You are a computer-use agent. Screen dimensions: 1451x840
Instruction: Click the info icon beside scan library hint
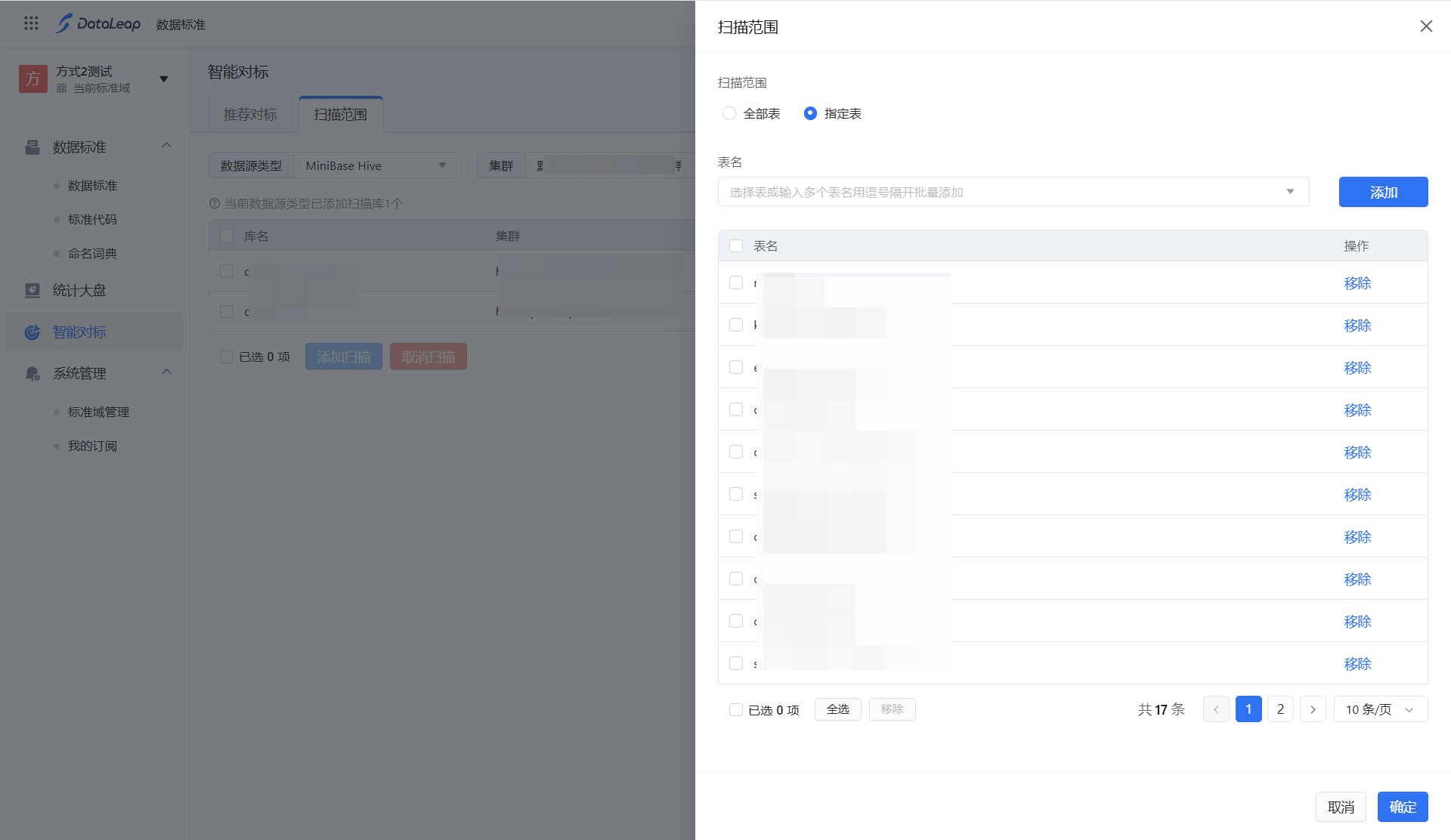[215, 204]
